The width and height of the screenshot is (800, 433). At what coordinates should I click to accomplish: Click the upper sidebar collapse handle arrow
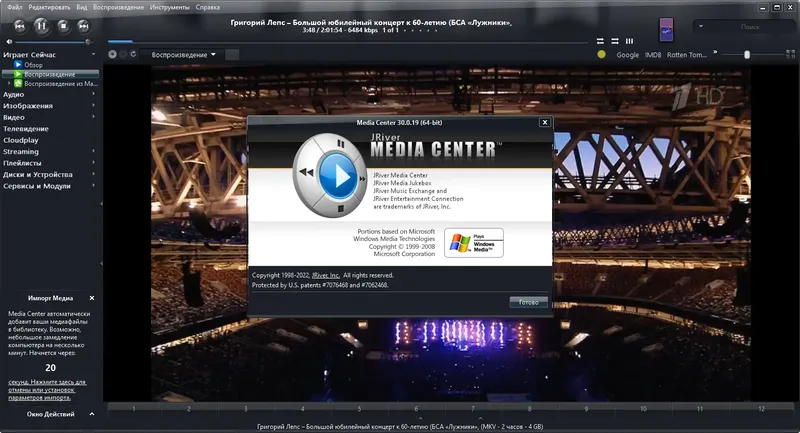(101, 203)
